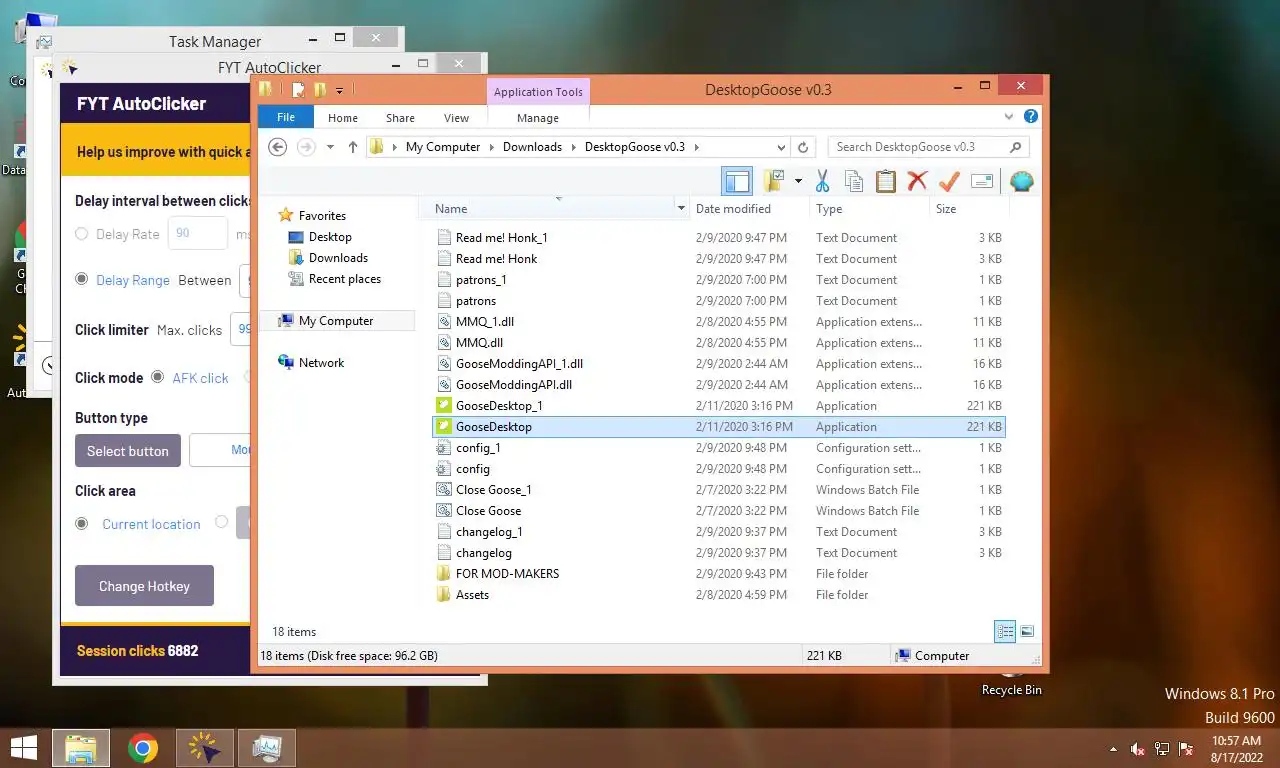Click the Copy icon in Explorer toolbar
Image resolution: width=1280 pixels, height=768 pixels.
point(853,181)
